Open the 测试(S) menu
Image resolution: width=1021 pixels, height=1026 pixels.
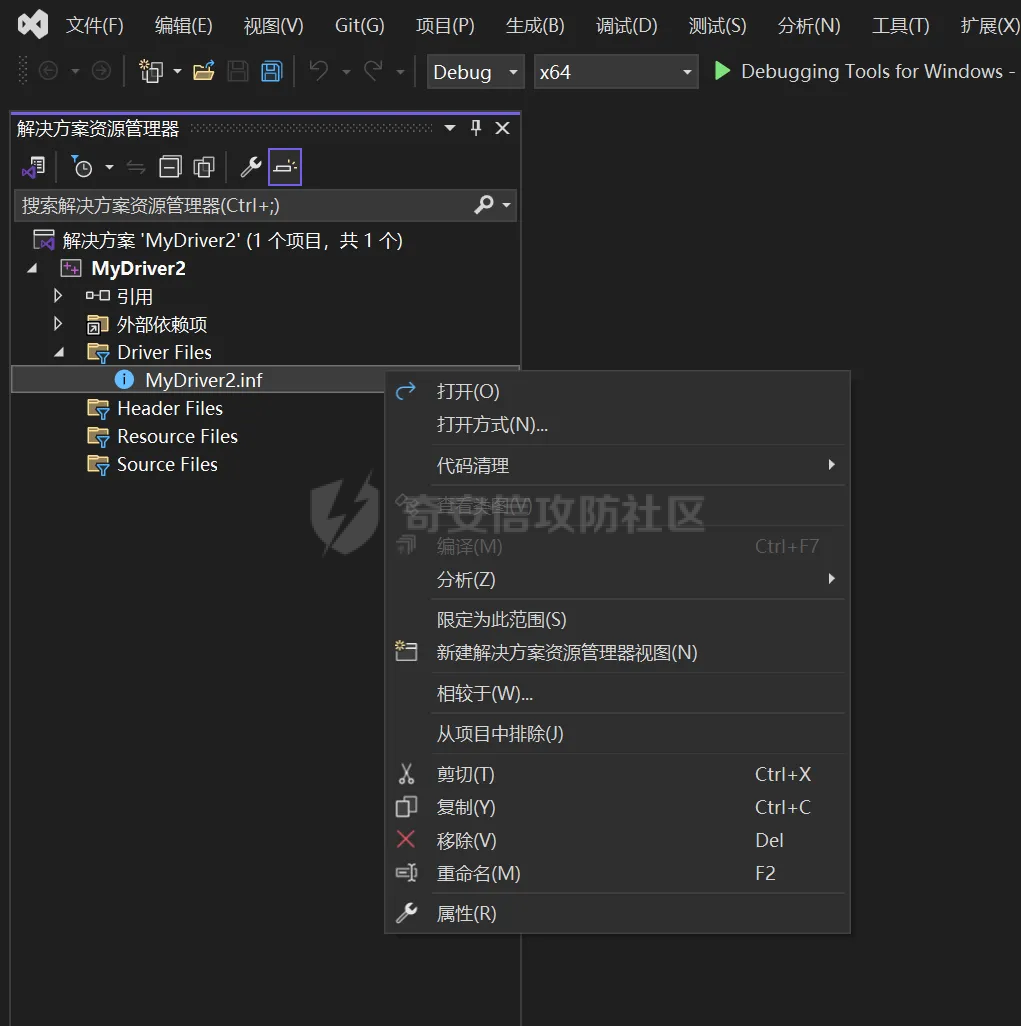coord(717,26)
